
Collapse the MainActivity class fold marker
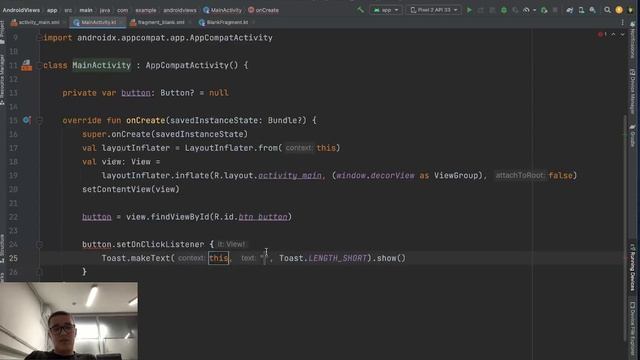tap(39, 65)
